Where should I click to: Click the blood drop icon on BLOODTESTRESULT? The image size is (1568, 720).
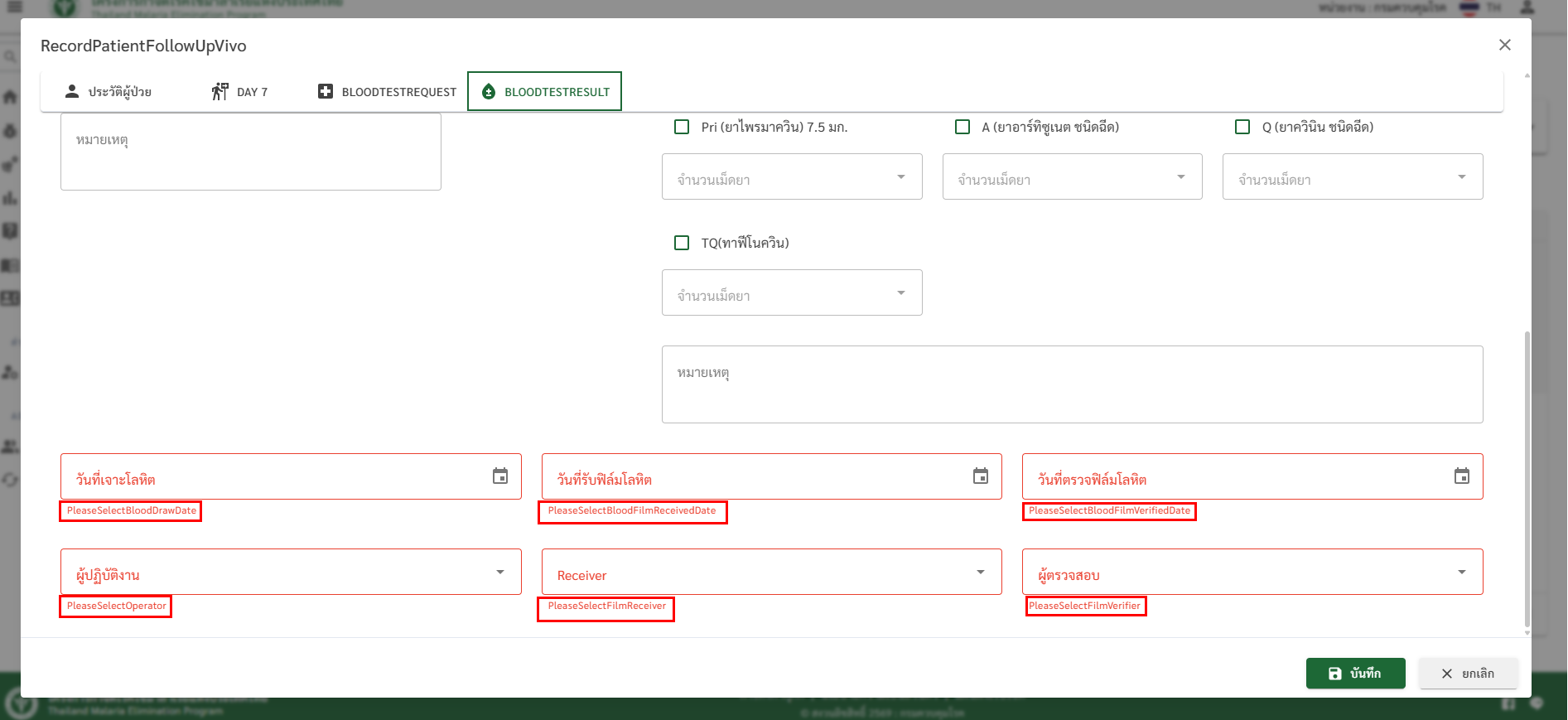489,91
